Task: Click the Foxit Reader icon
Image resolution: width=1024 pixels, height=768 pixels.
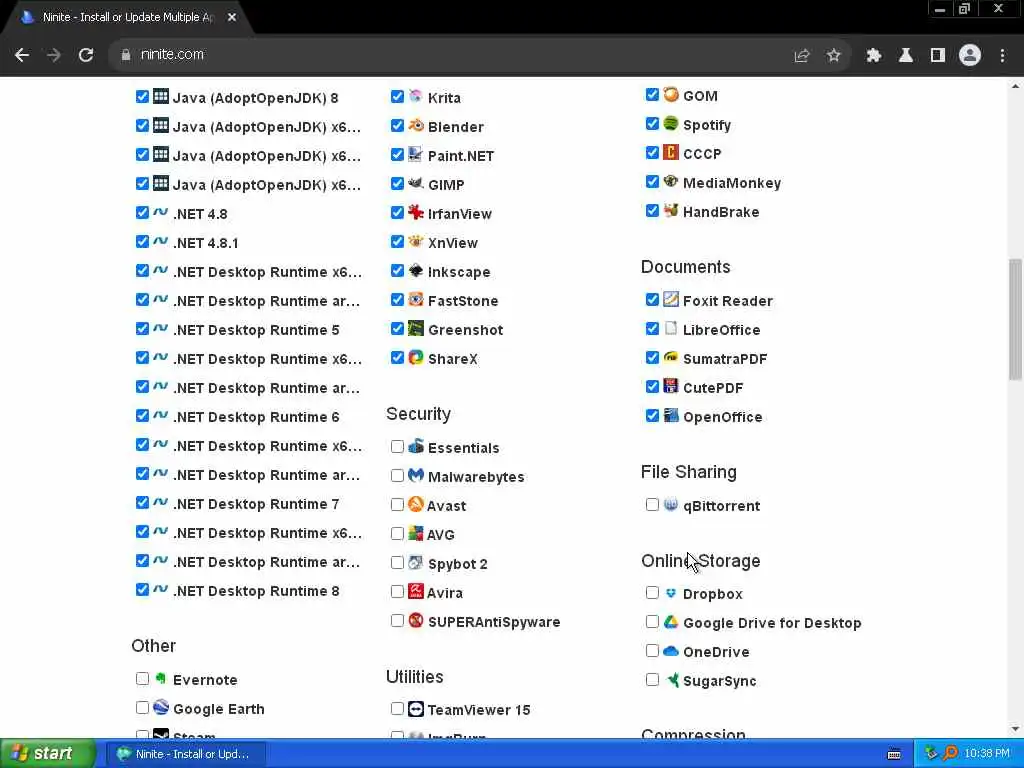Action: [671, 299]
